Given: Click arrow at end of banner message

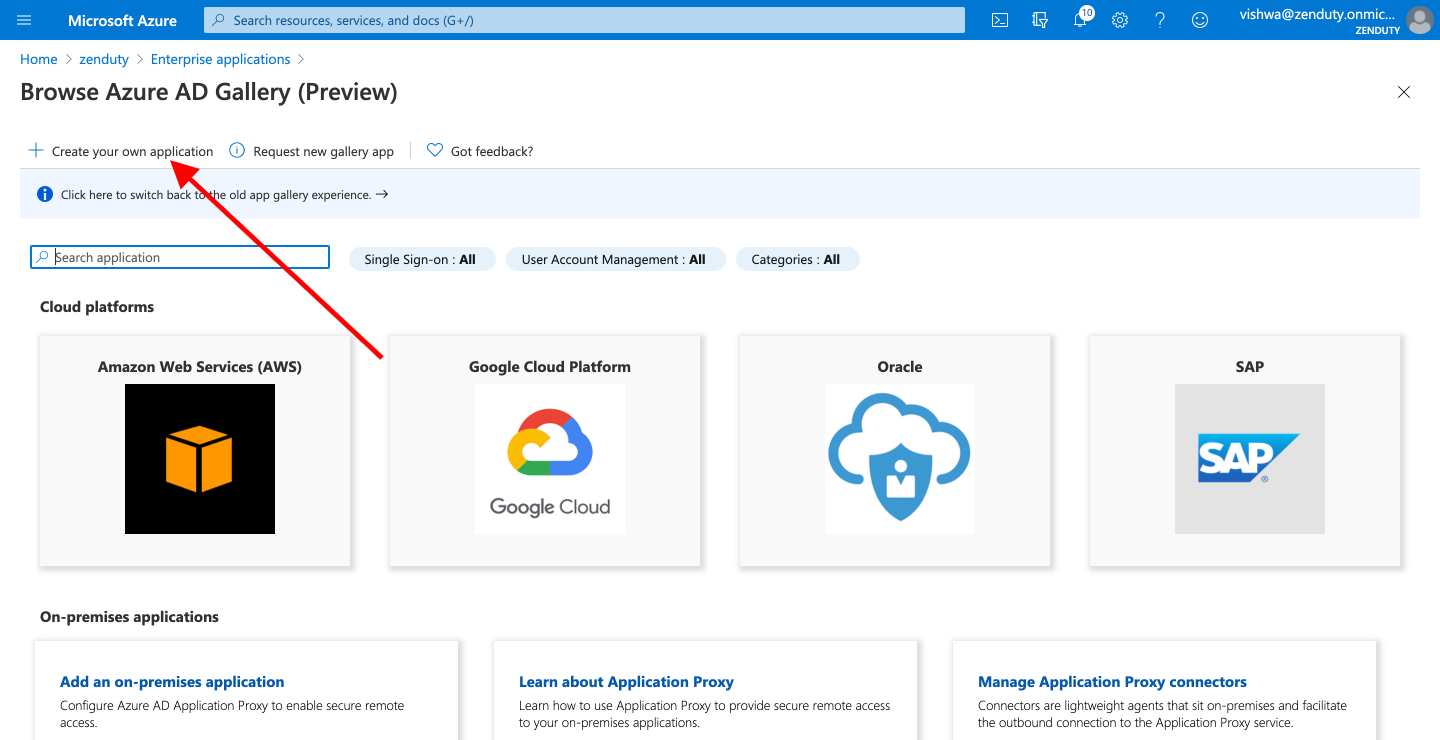Looking at the screenshot, I should [x=382, y=194].
